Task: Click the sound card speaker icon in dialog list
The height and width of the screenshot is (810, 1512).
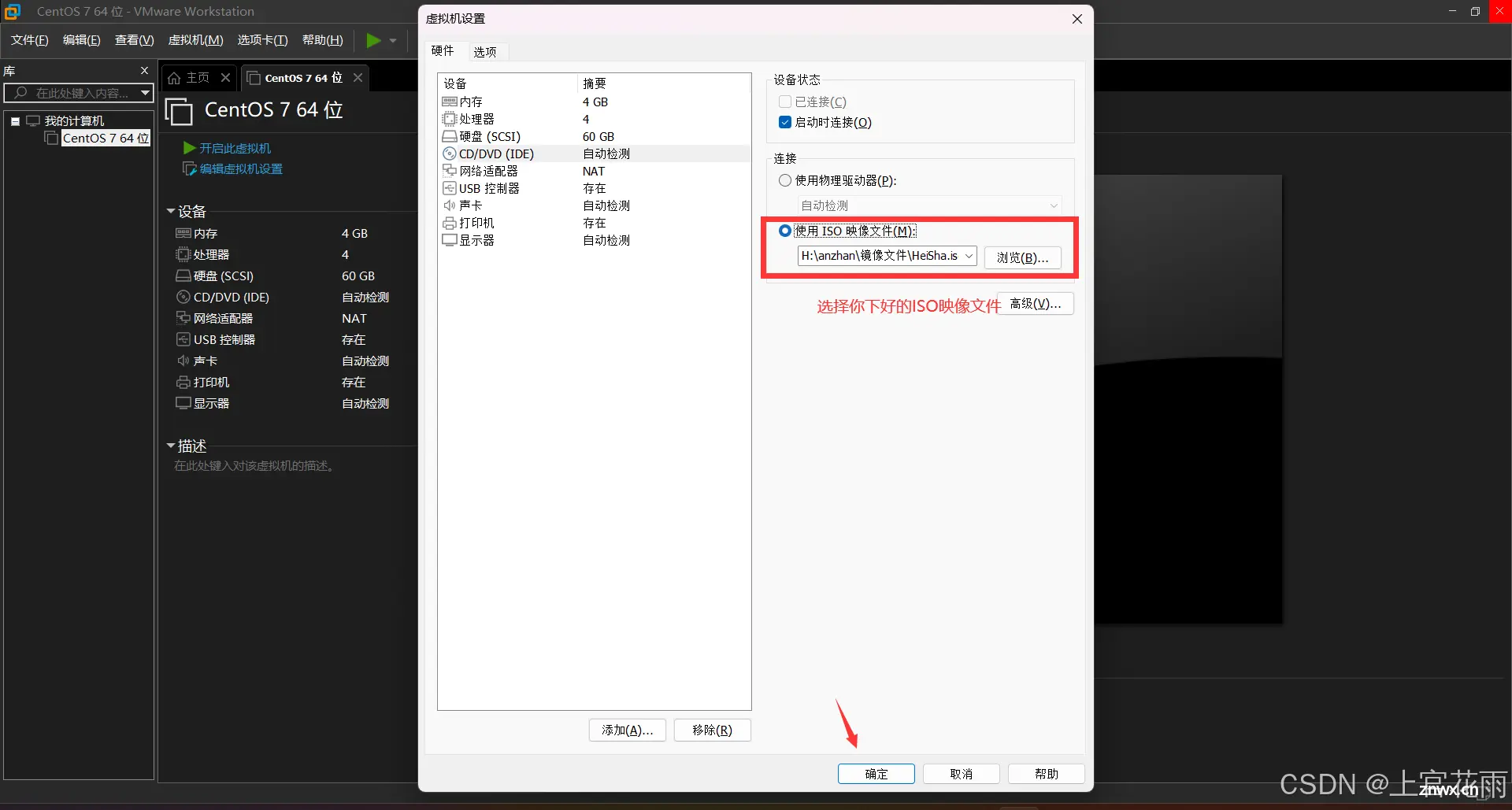Action: point(450,205)
